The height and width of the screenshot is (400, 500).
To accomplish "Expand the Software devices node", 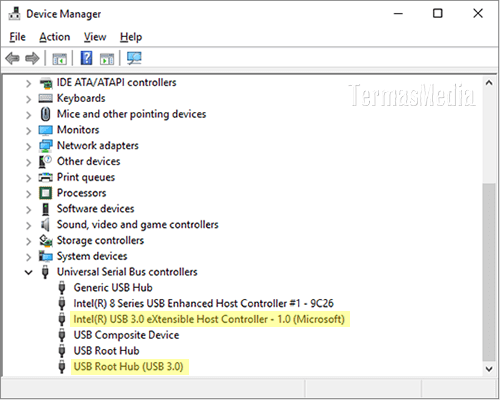I will (29, 209).
